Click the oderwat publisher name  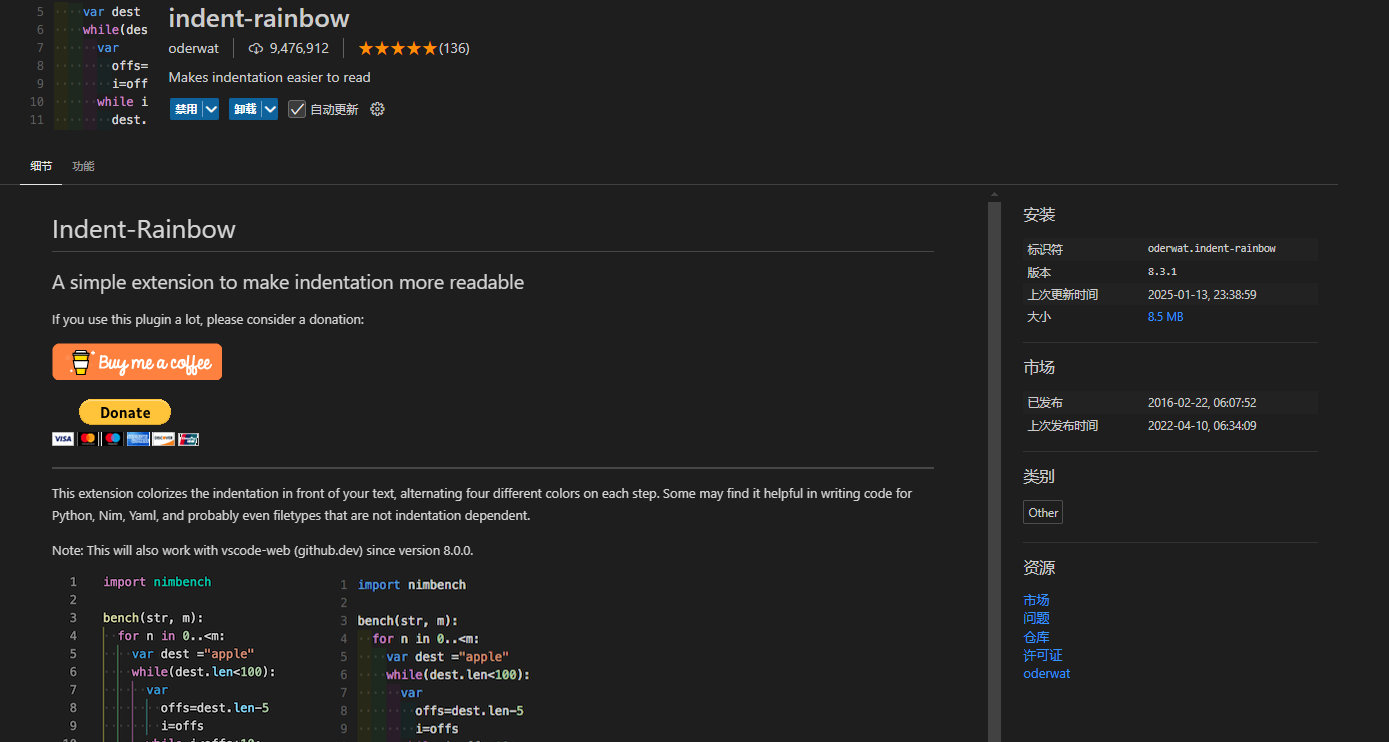point(194,48)
